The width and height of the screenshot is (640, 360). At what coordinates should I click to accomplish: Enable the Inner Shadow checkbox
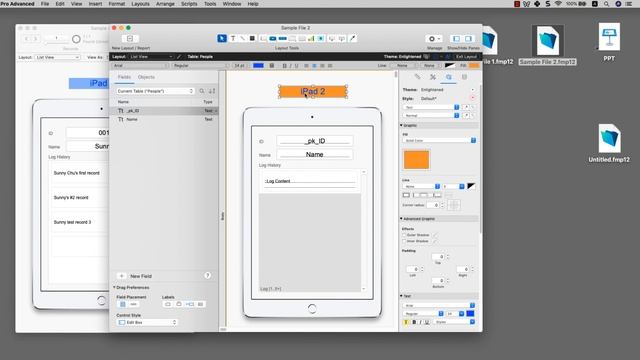click(404, 241)
